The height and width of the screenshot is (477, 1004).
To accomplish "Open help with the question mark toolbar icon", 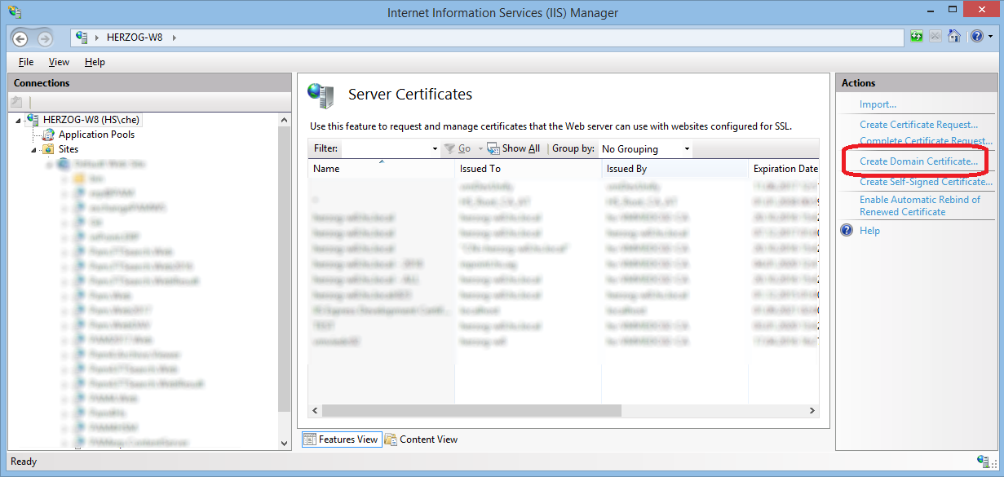I will [x=976, y=37].
